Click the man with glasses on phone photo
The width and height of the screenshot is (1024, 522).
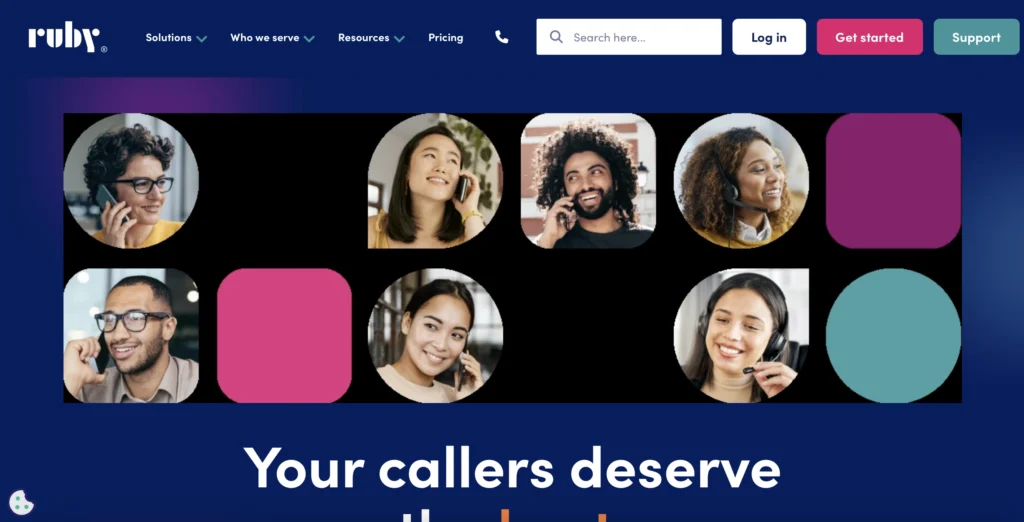(131, 336)
